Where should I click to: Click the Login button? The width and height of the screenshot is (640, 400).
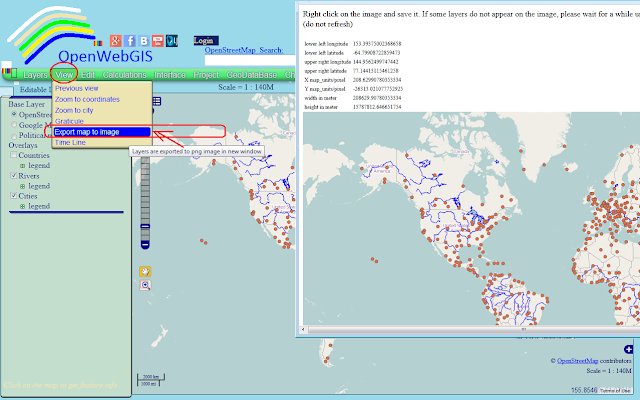206,40
